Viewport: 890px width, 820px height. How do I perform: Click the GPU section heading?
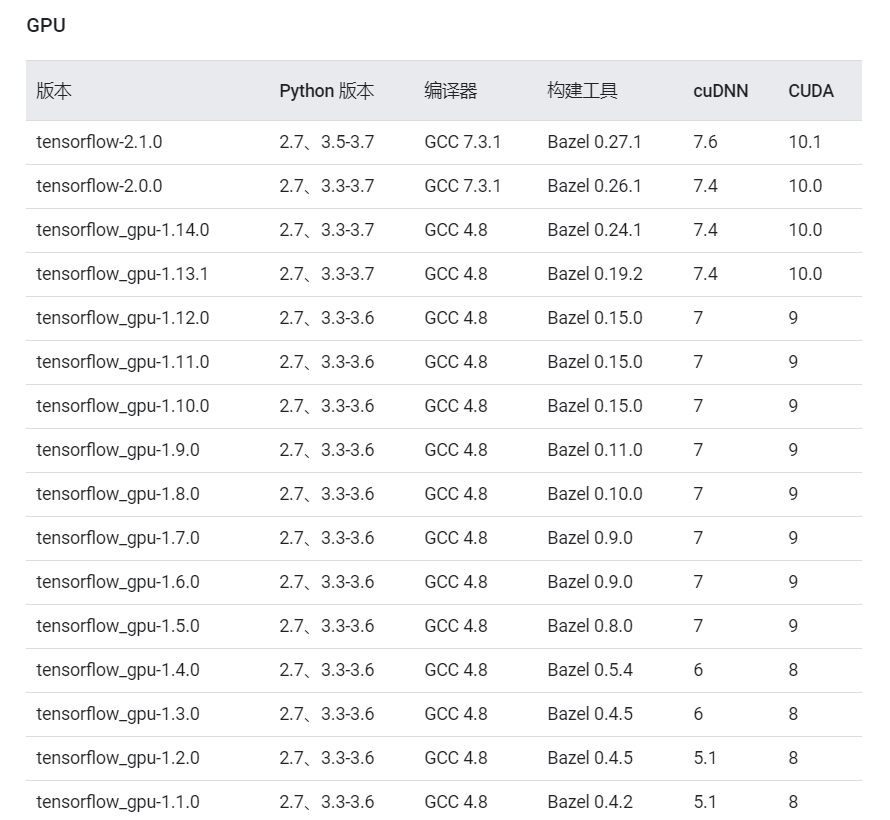tap(46, 26)
